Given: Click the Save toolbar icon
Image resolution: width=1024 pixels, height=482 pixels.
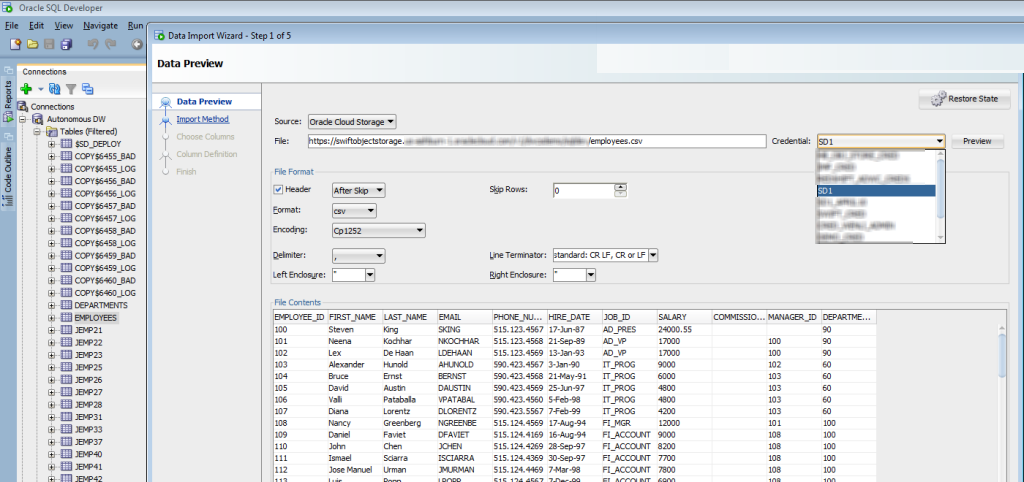Looking at the screenshot, I should pos(49,44).
